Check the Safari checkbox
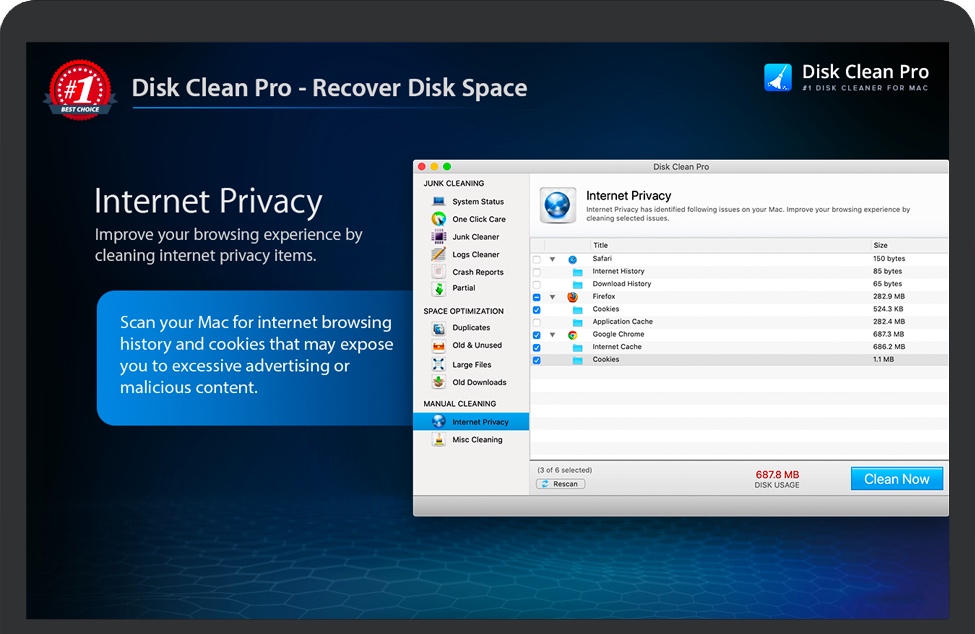The width and height of the screenshot is (975, 634). coord(537,259)
